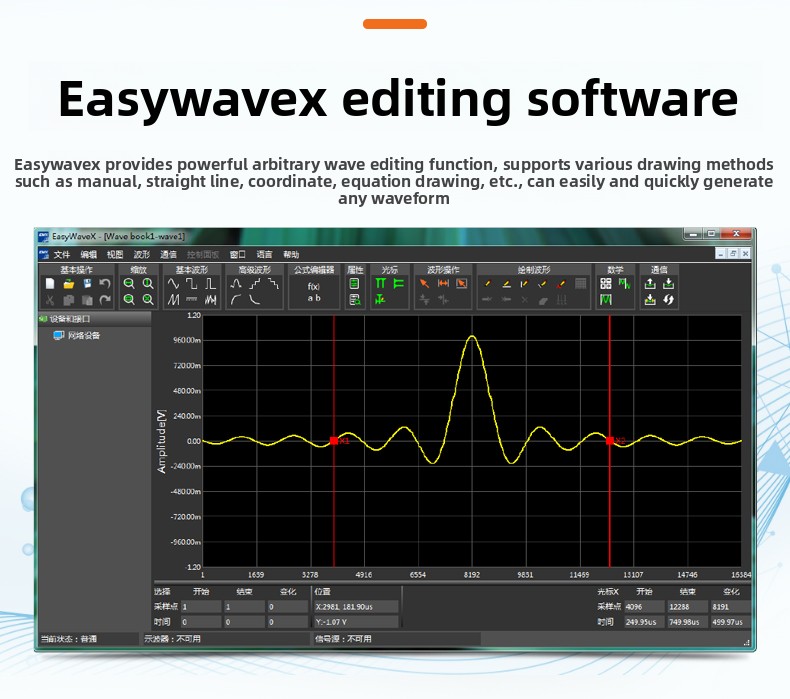Image resolution: width=790 pixels, height=699 pixels.
Task: Click the top-left magnifier icon in 缩放
Action: click(x=129, y=284)
